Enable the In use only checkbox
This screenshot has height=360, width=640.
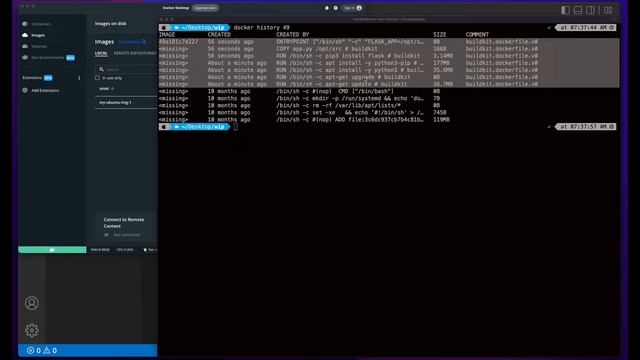[98, 78]
